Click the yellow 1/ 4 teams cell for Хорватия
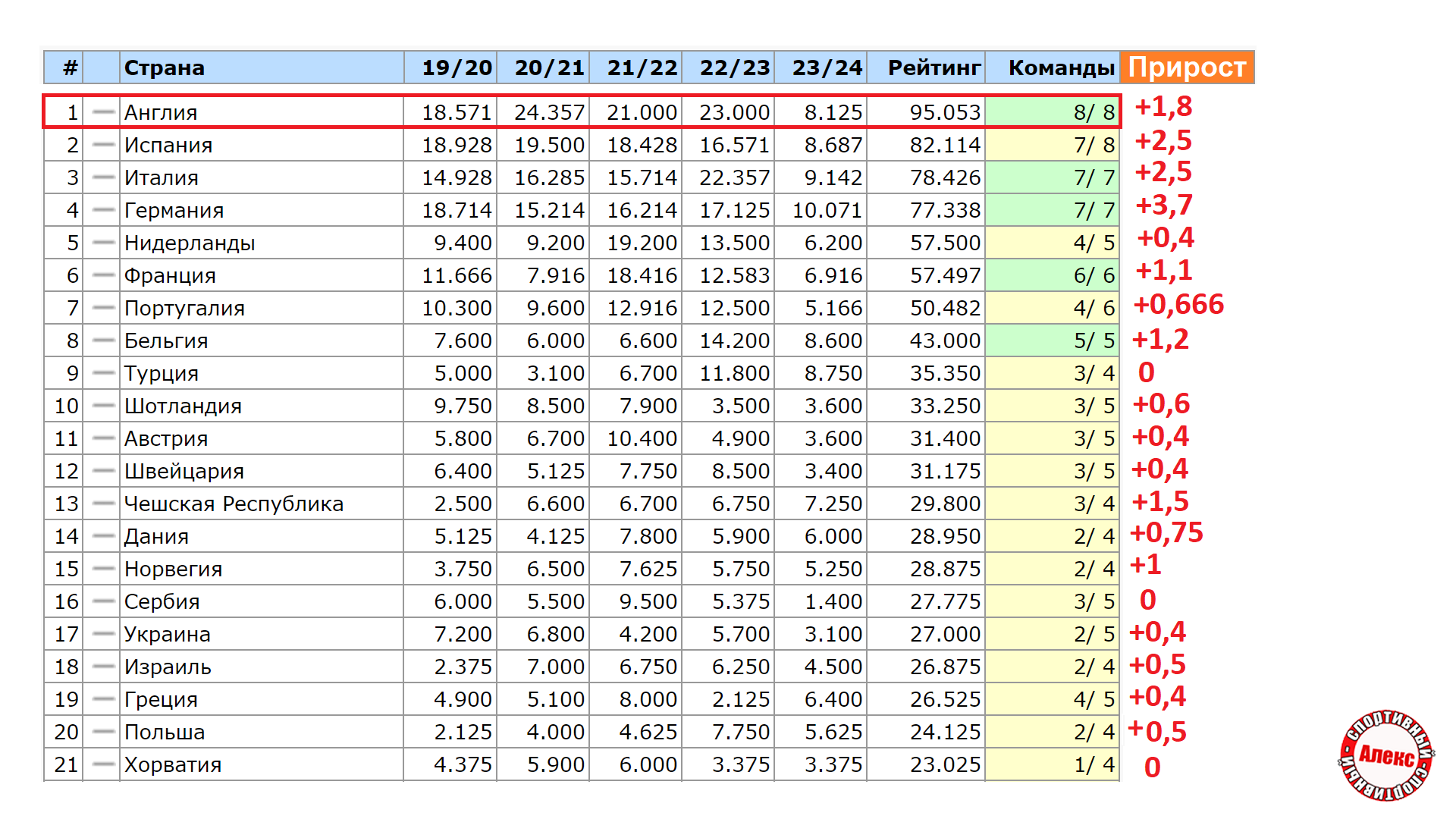Image resolution: width=1456 pixels, height=819 pixels. click(x=1093, y=764)
